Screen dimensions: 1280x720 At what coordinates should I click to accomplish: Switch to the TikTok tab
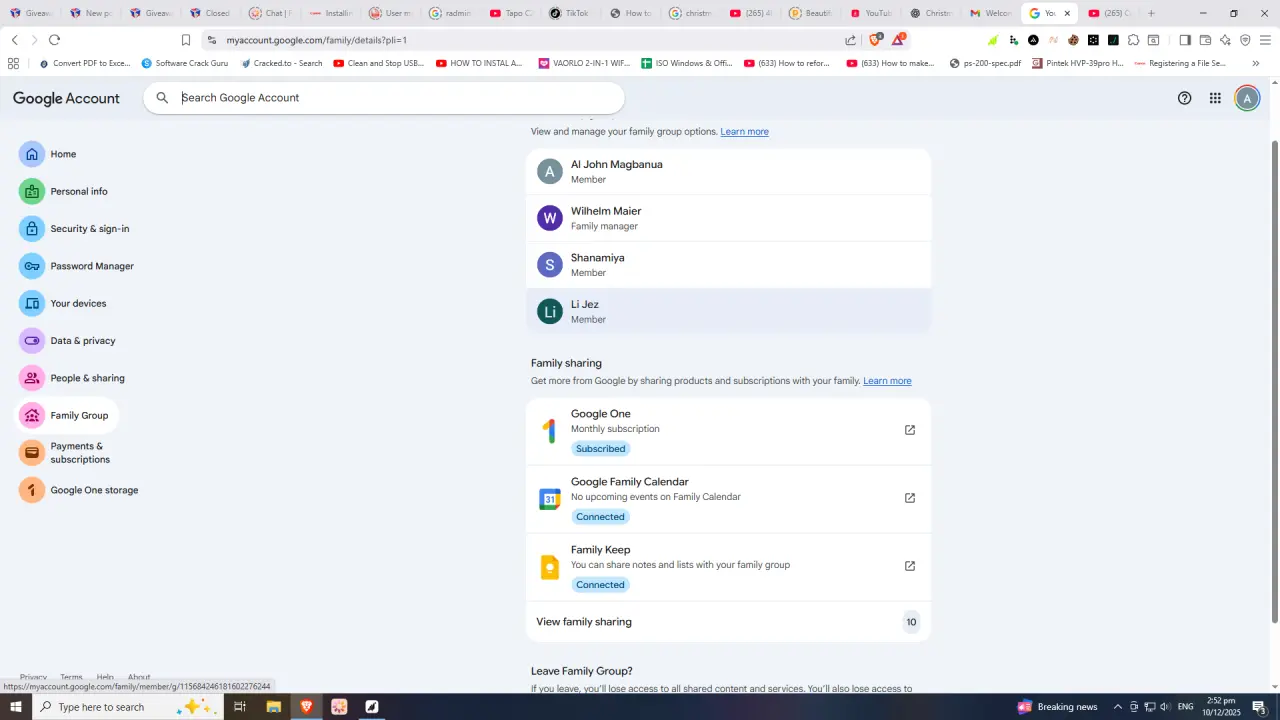[569, 13]
